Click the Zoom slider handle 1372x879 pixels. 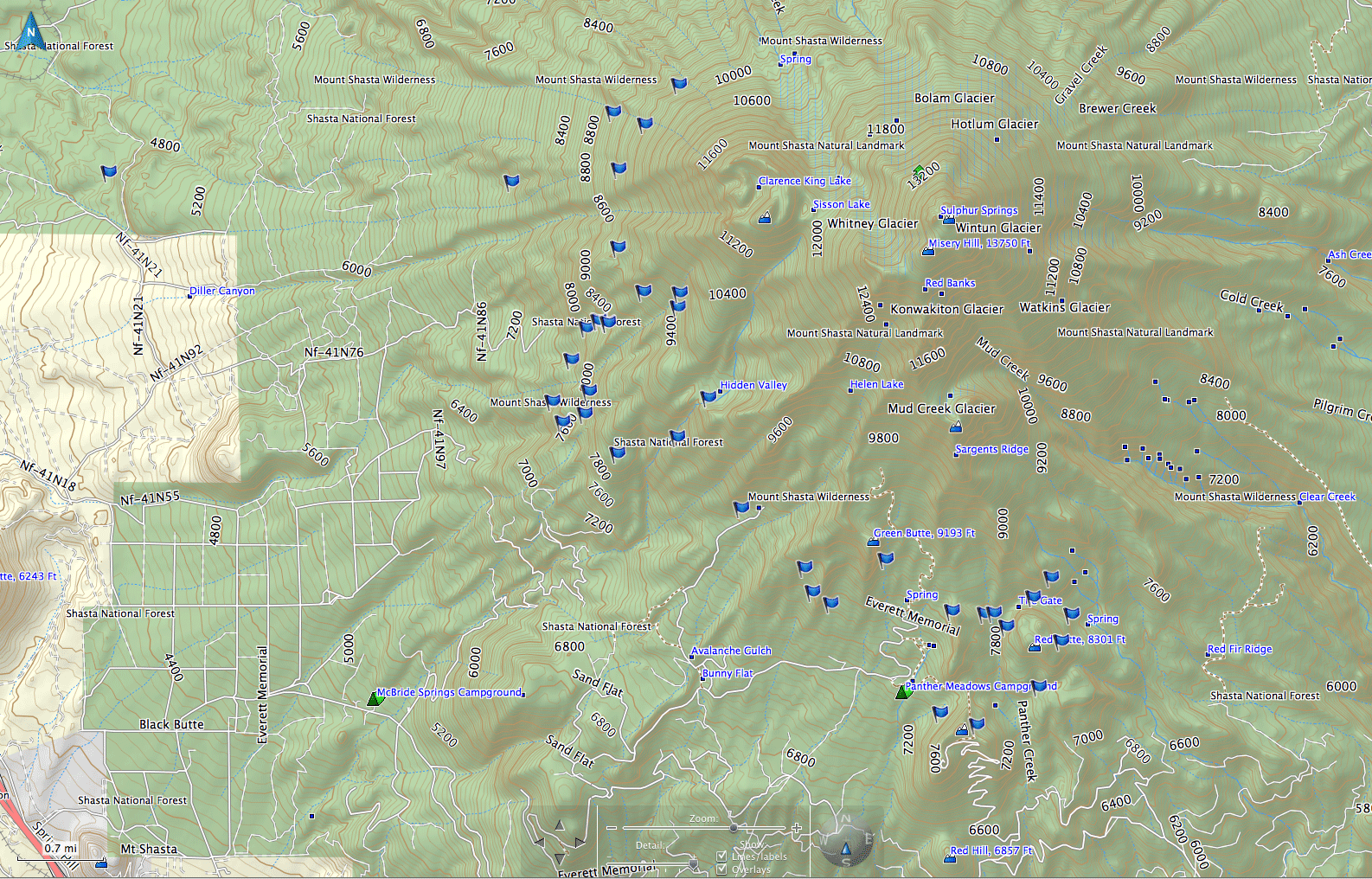tap(734, 829)
